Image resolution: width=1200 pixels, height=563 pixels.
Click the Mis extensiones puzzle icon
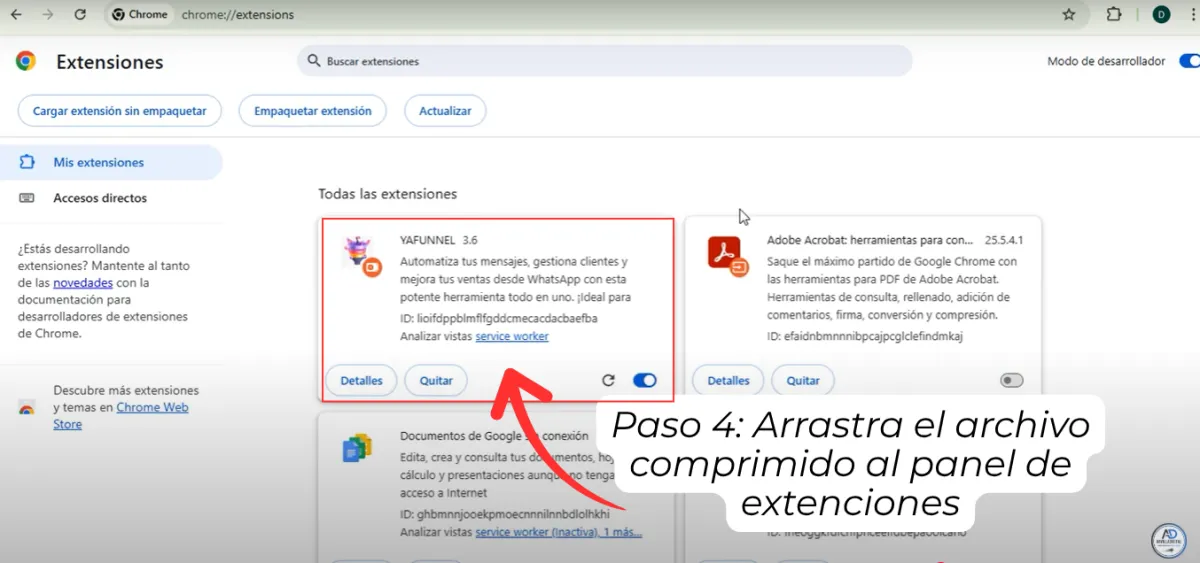(27, 162)
